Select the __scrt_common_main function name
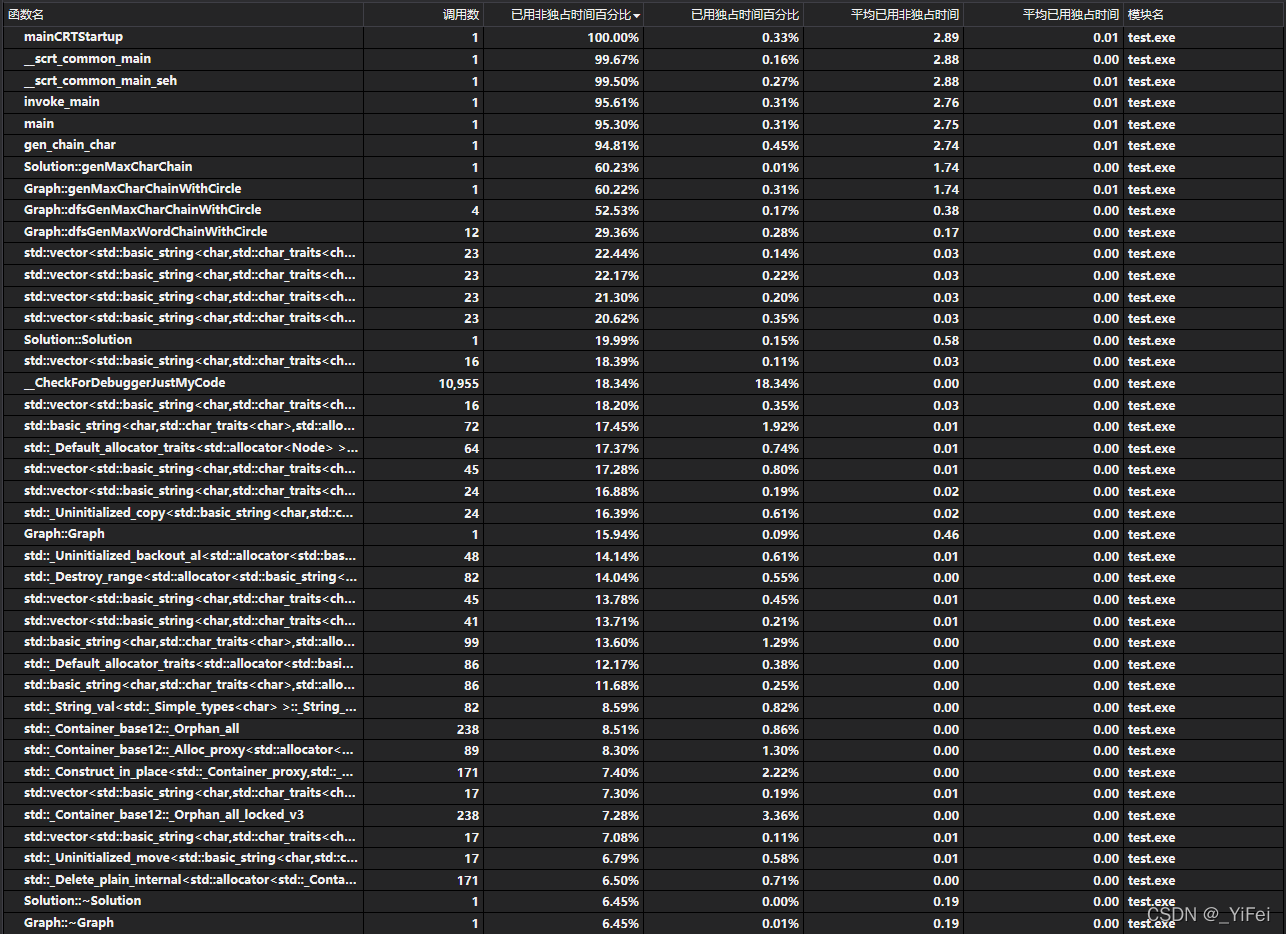Viewport: 1286px width, 934px height. click(88, 59)
